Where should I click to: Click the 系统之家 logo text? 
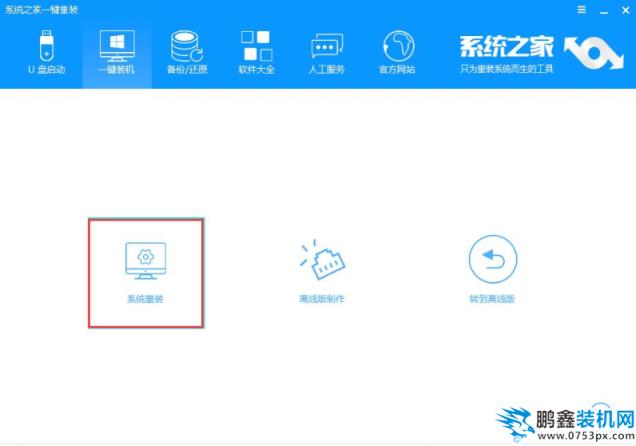pos(507,47)
